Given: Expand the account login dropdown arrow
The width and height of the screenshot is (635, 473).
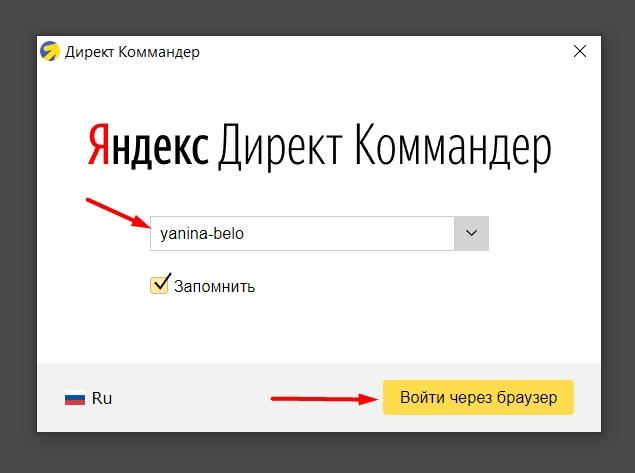Looking at the screenshot, I should [471, 234].
